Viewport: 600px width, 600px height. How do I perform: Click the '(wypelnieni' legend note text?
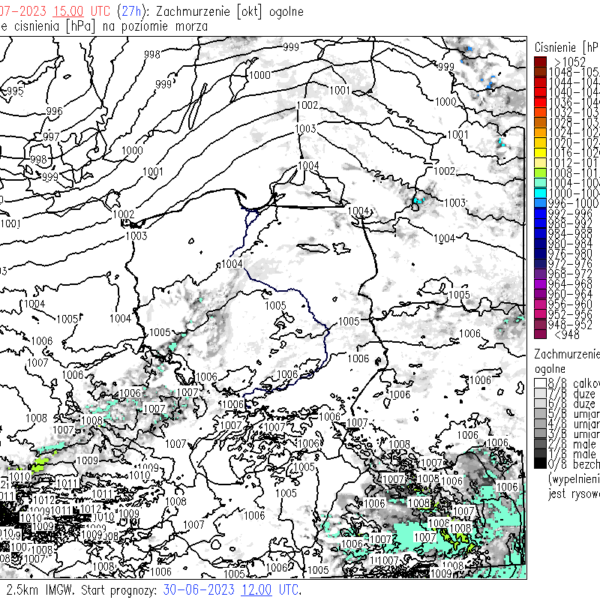tap(574, 479)
